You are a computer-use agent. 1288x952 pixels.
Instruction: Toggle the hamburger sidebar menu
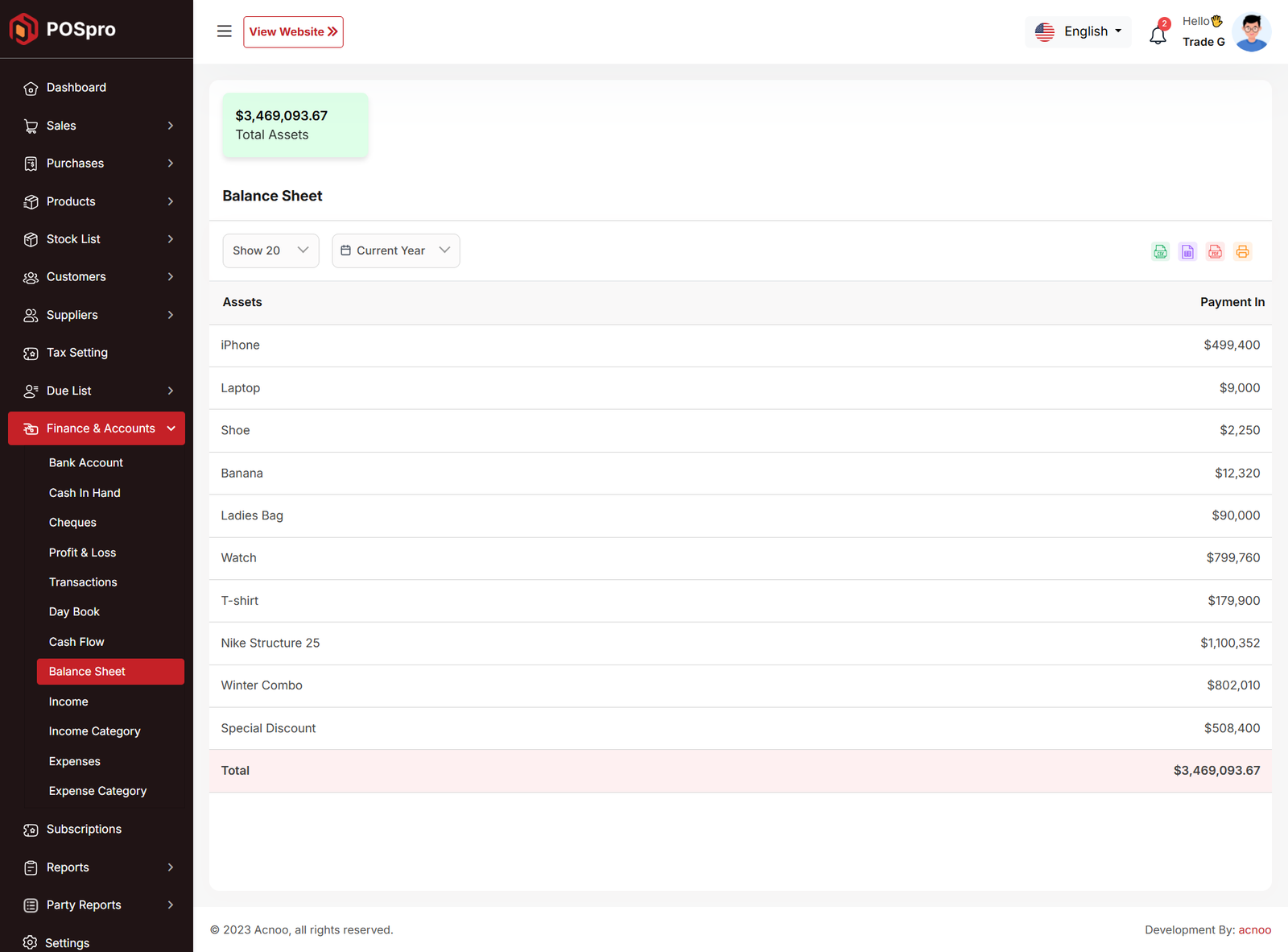click(x=225, y=31)
